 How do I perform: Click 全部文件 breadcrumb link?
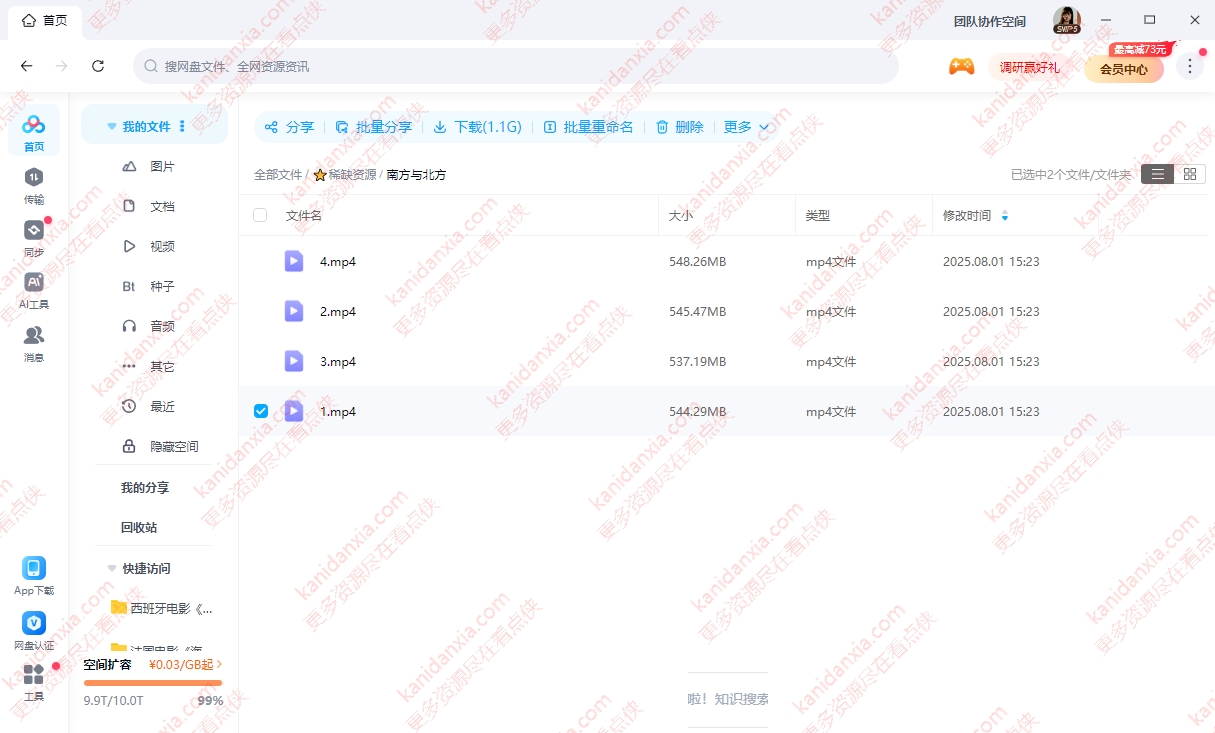pyautogui.click(x=277, y=174)
